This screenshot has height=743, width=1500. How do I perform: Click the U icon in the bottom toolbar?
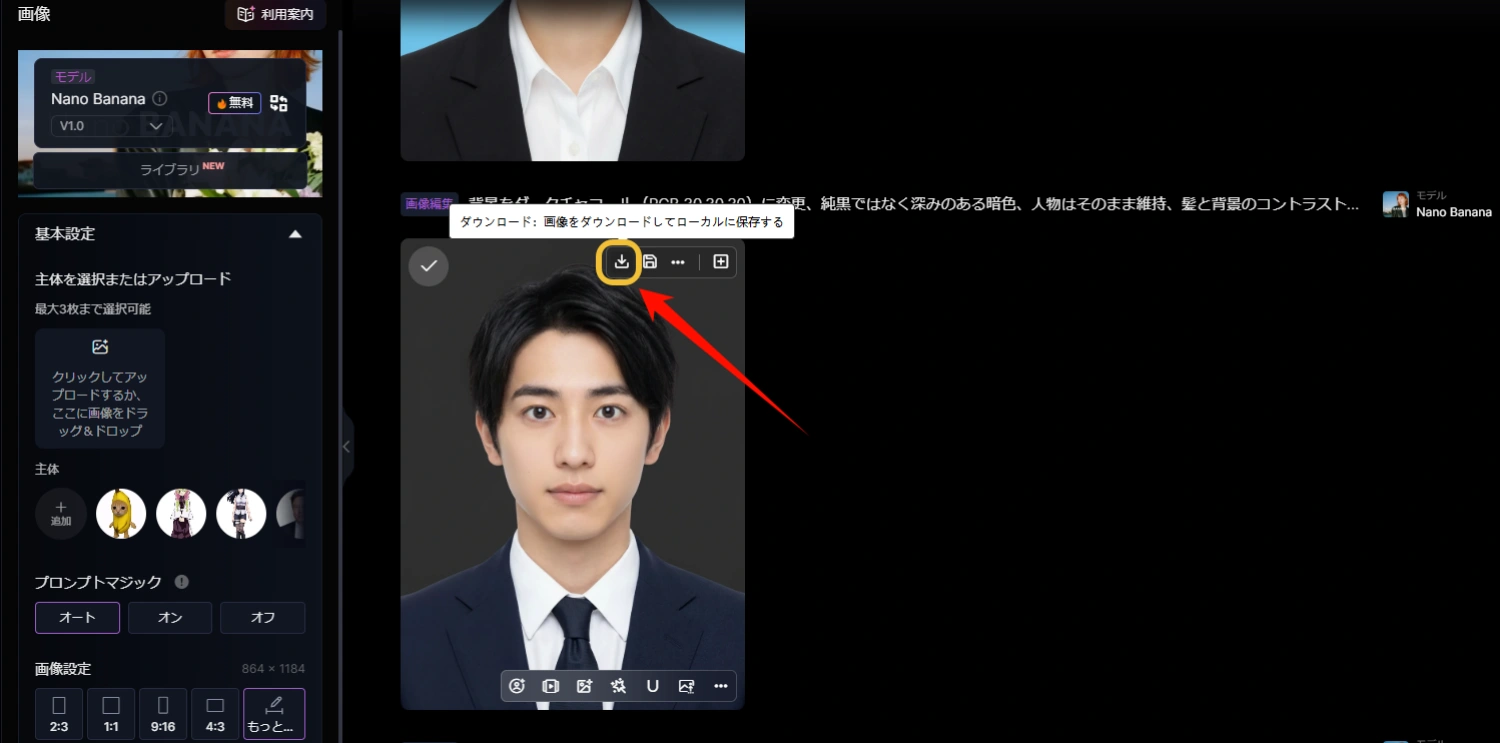[x=652, y=686]
